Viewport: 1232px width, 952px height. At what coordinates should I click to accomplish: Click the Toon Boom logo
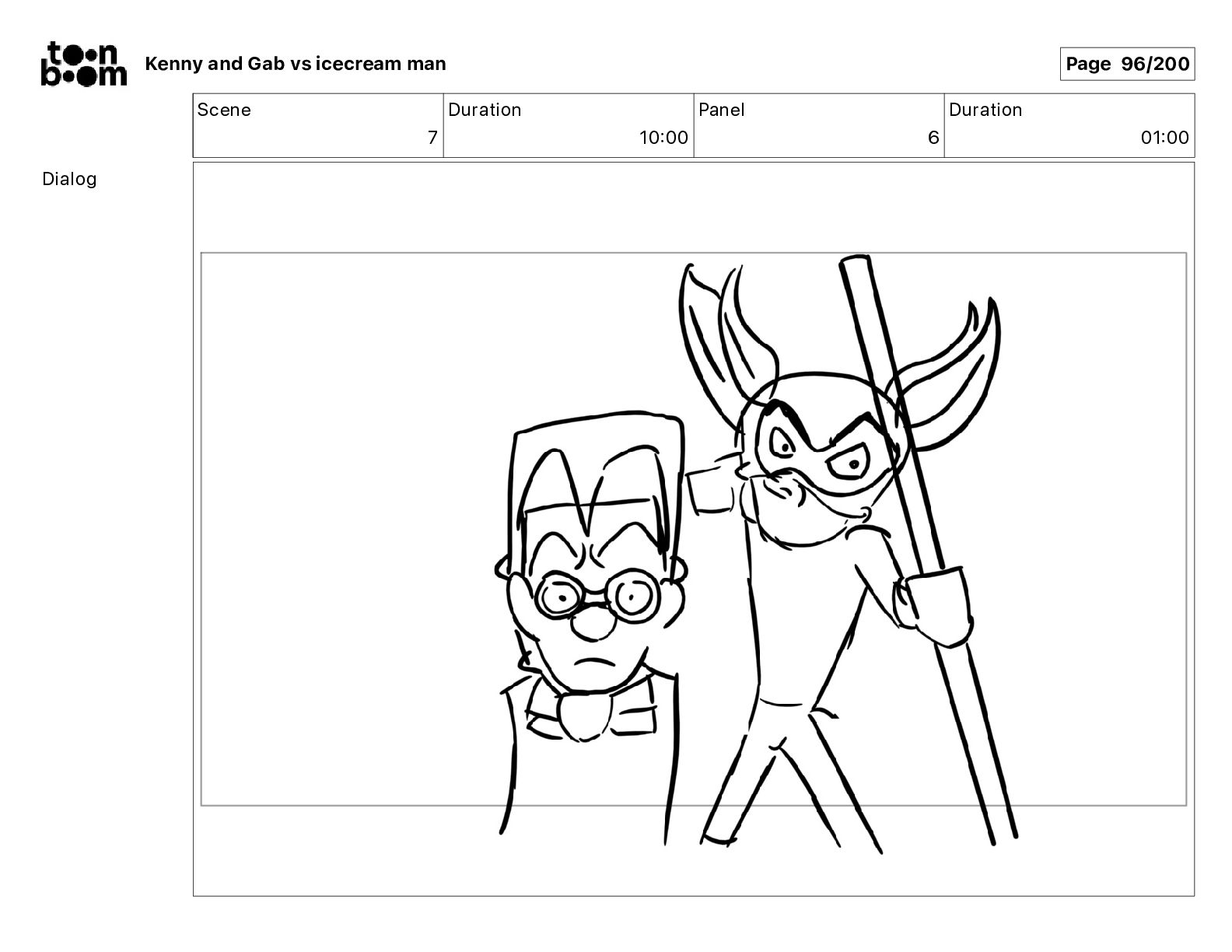click(83, 64)
